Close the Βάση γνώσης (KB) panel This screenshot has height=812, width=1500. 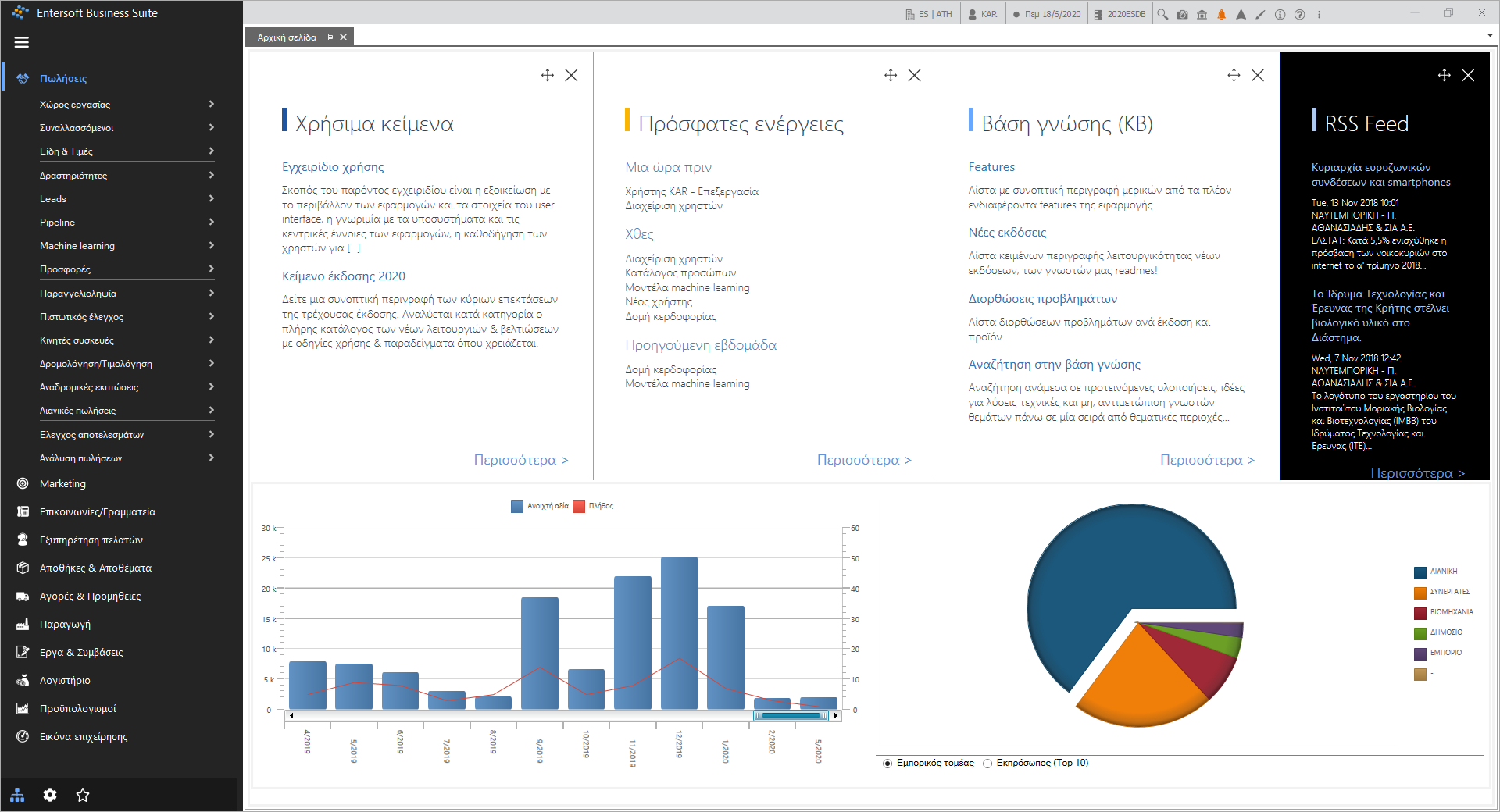pos(1258,75)
